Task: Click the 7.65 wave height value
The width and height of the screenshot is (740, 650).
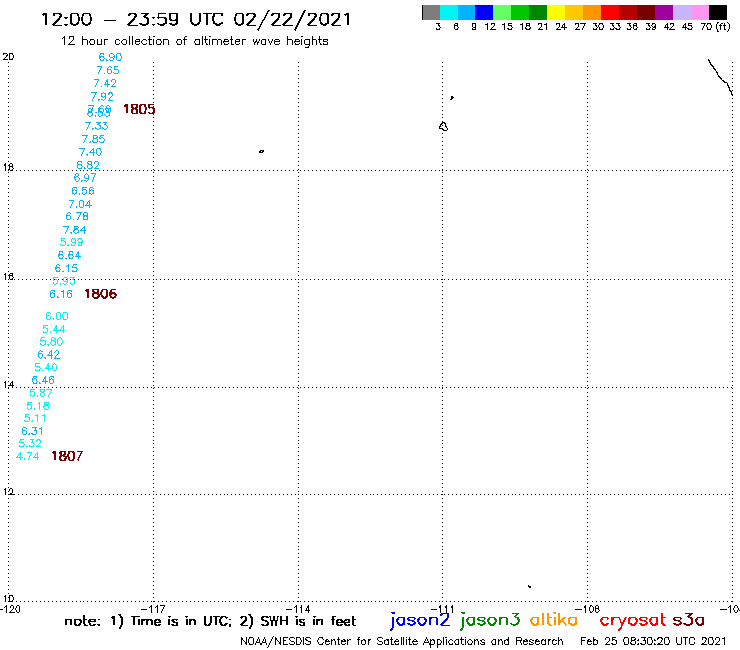Action: [108, 70]
